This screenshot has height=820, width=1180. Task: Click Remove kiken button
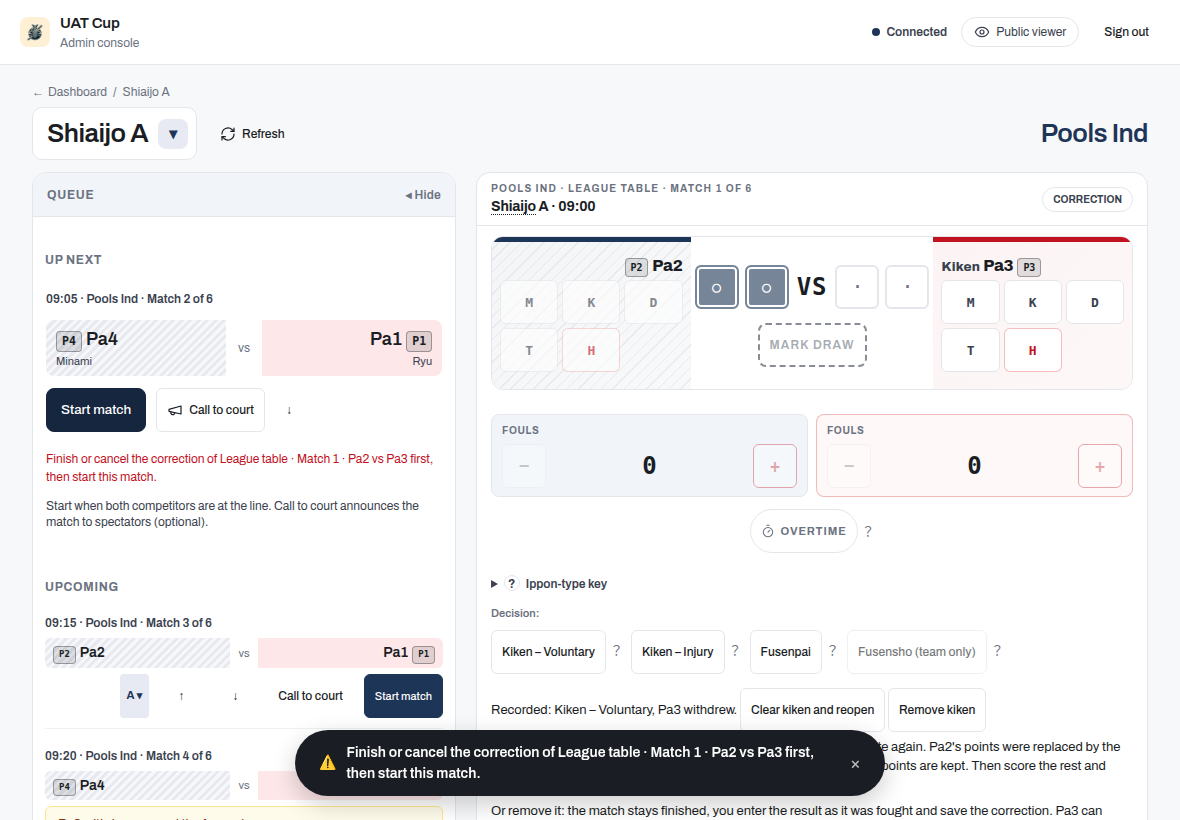pyautogui.click(x=937, y=709)
